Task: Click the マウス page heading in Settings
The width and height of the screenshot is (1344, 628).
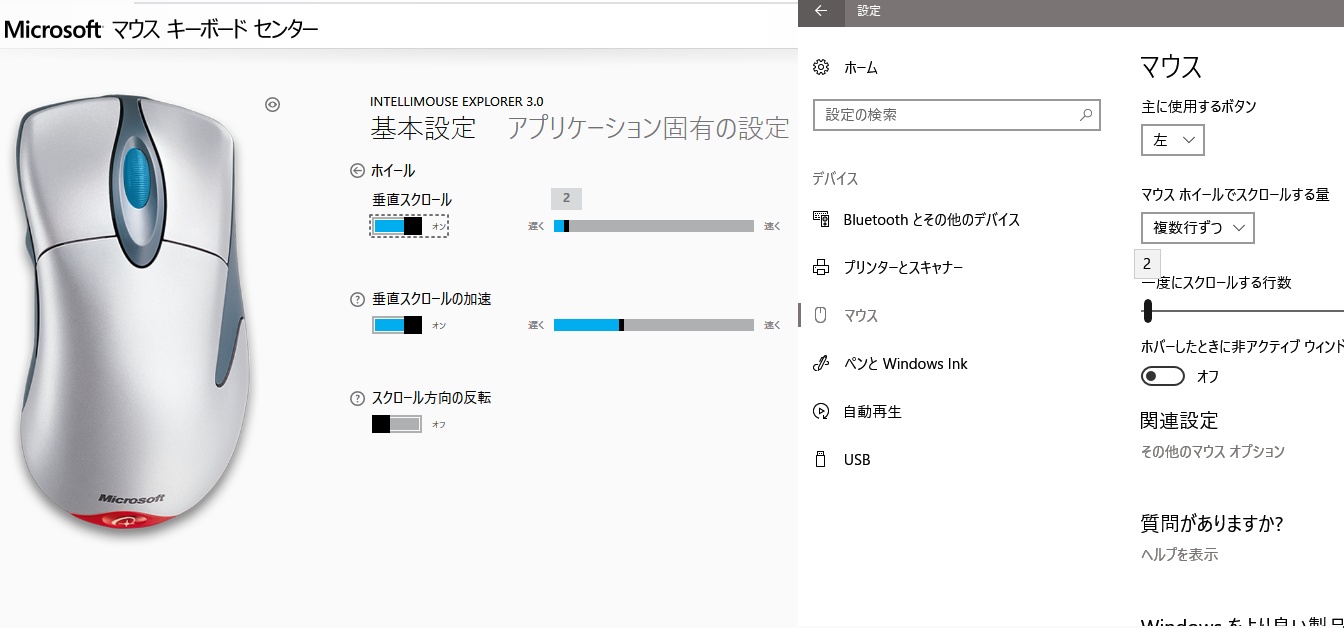Action: pos(1171,67)
